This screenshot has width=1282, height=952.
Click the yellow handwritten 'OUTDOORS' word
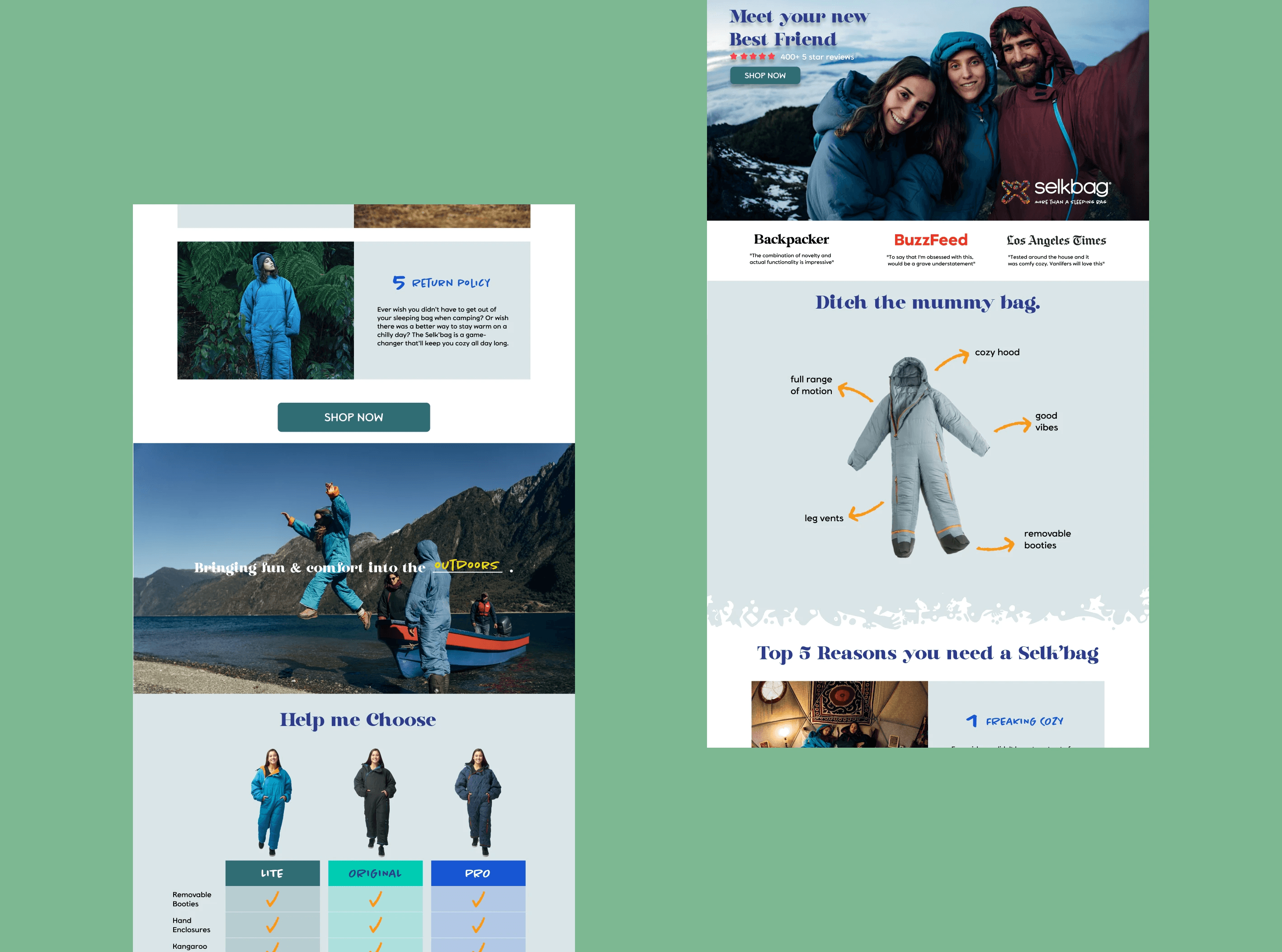466,566
